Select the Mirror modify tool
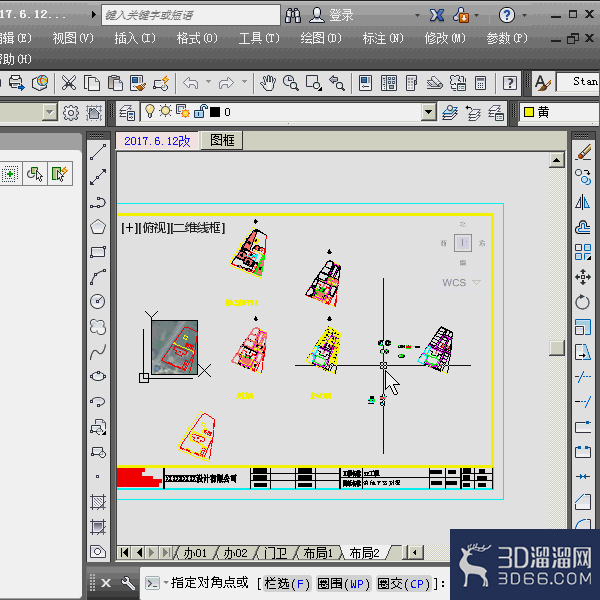Image resolution: width=600 pixels, height=600 pixels. click(x=583, y=202)
